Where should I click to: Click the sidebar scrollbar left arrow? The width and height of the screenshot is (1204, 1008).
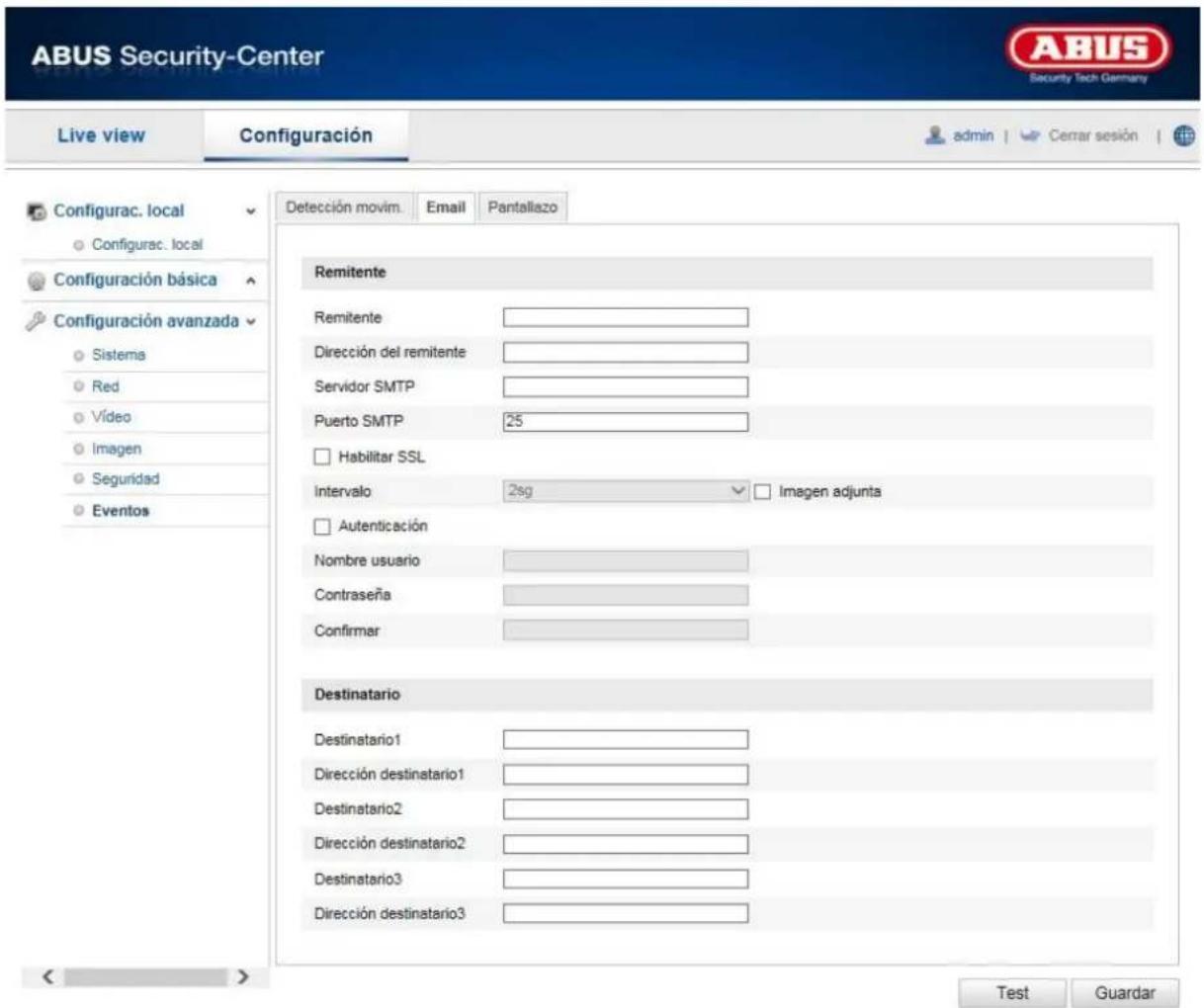(46, 977)
